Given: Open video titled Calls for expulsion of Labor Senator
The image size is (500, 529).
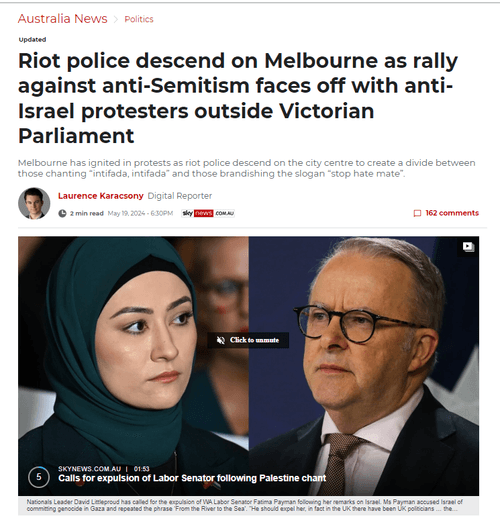Looking at the screenshot, I should click(192, 478).
